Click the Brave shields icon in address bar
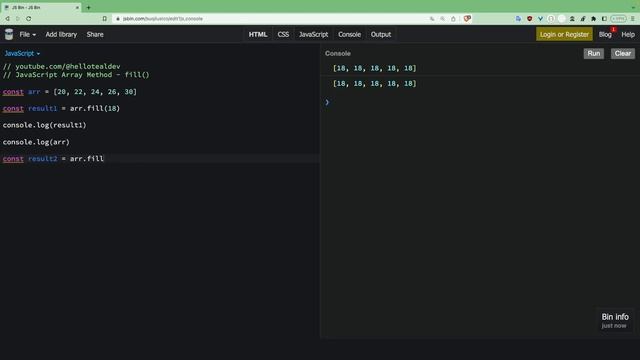The width and height of the screenshot is (640, 360). tap(467, 18)
